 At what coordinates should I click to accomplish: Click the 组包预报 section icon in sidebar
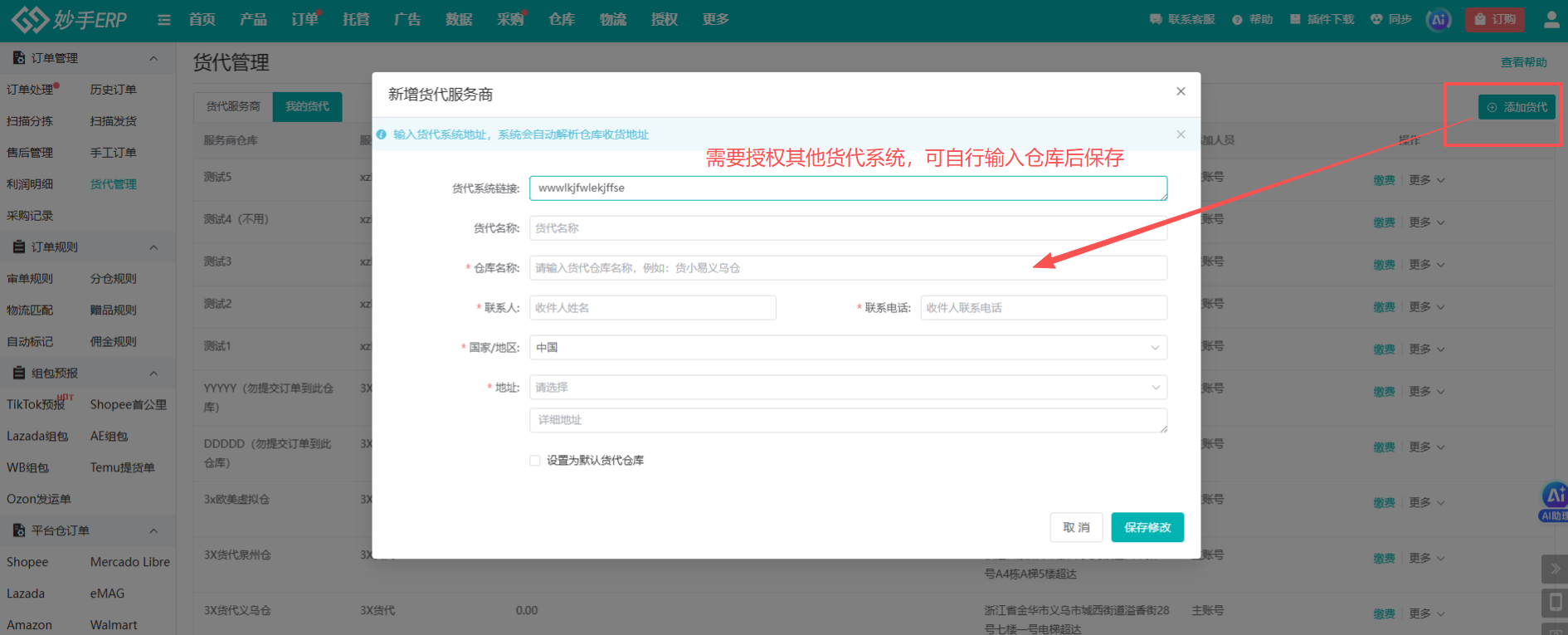tap(19, 374)
